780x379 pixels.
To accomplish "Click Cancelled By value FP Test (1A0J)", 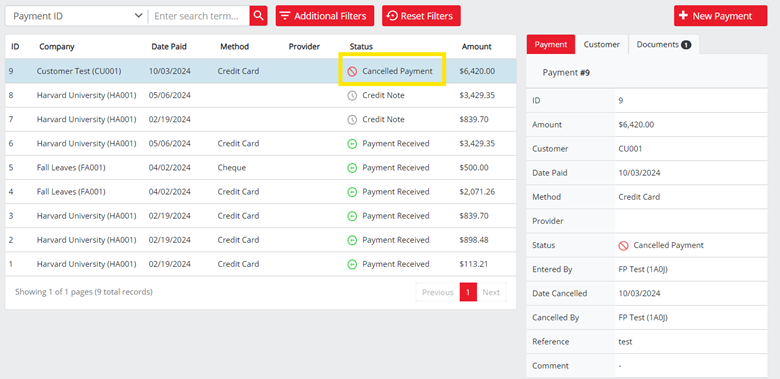I will click(643, 318).
